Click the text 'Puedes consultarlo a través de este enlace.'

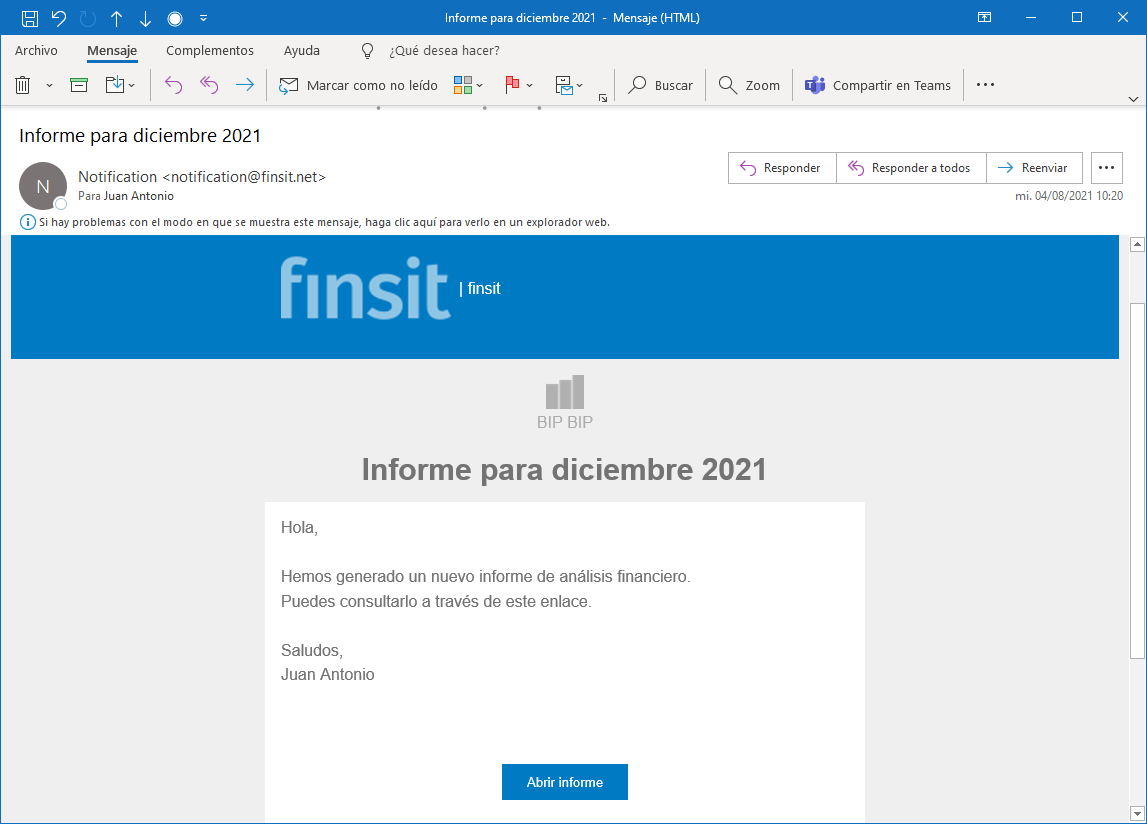click(436, 602)
